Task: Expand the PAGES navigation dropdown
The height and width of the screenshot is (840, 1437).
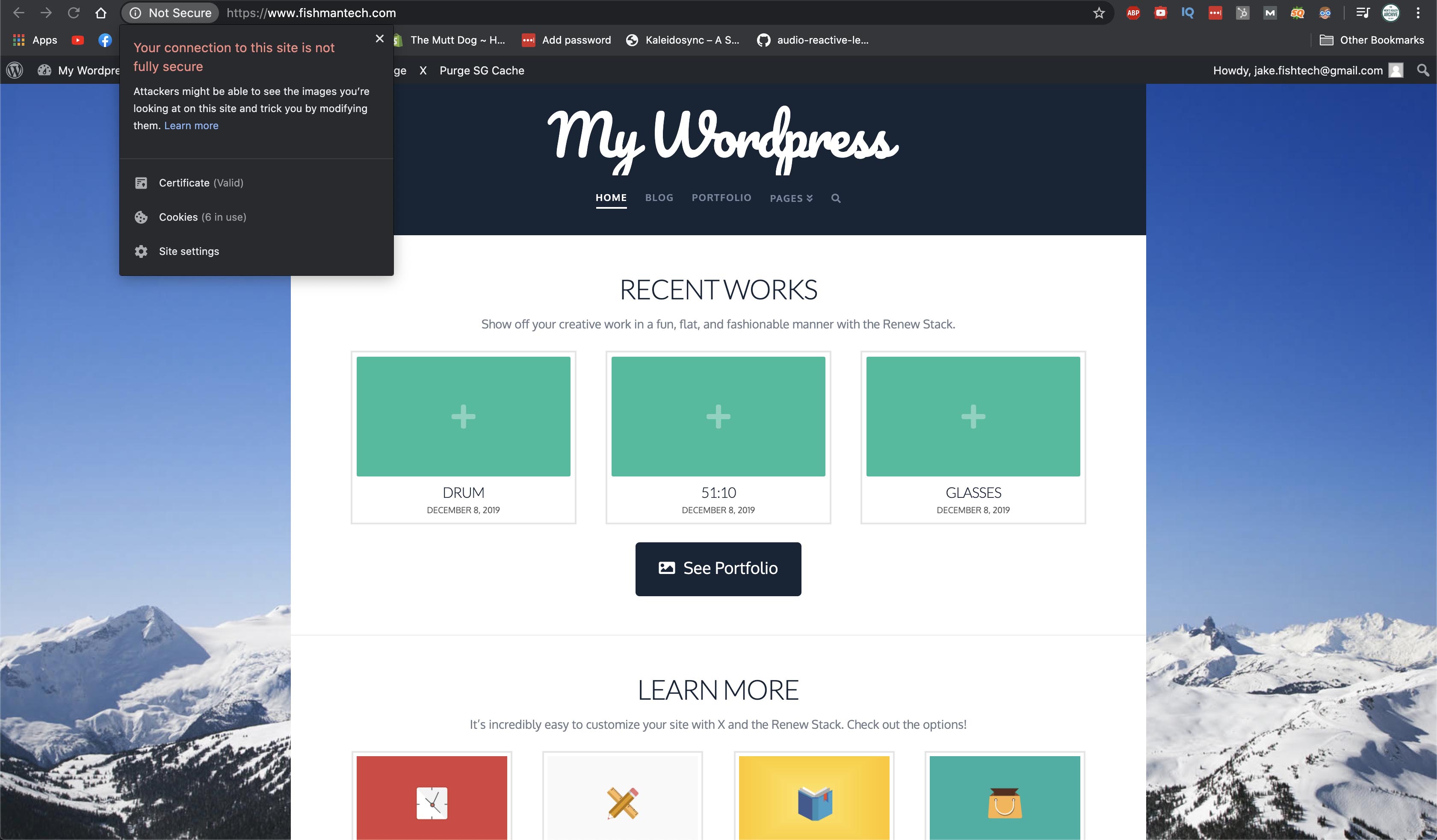Action: coord(792,198)
